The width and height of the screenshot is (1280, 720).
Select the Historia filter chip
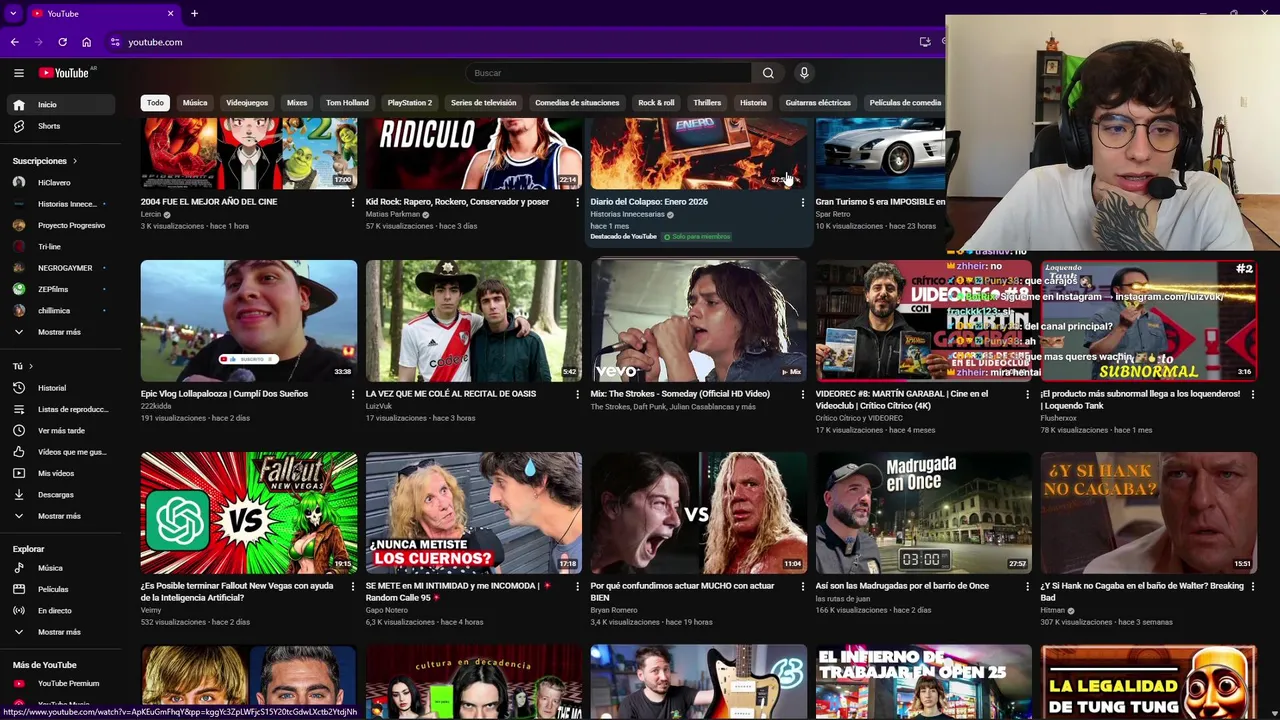[x=753, y=102]
